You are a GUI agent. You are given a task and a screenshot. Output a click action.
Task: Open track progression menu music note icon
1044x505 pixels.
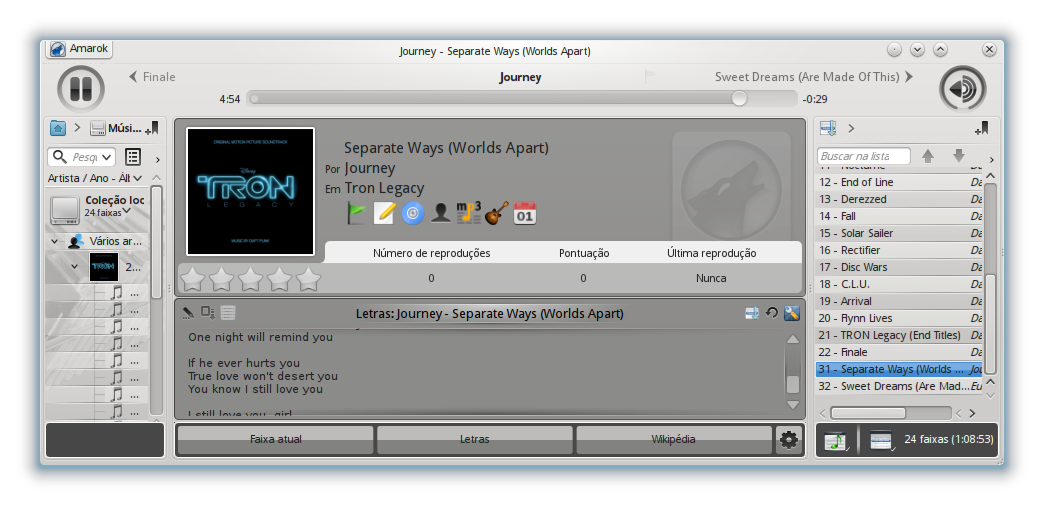[836, 440]
